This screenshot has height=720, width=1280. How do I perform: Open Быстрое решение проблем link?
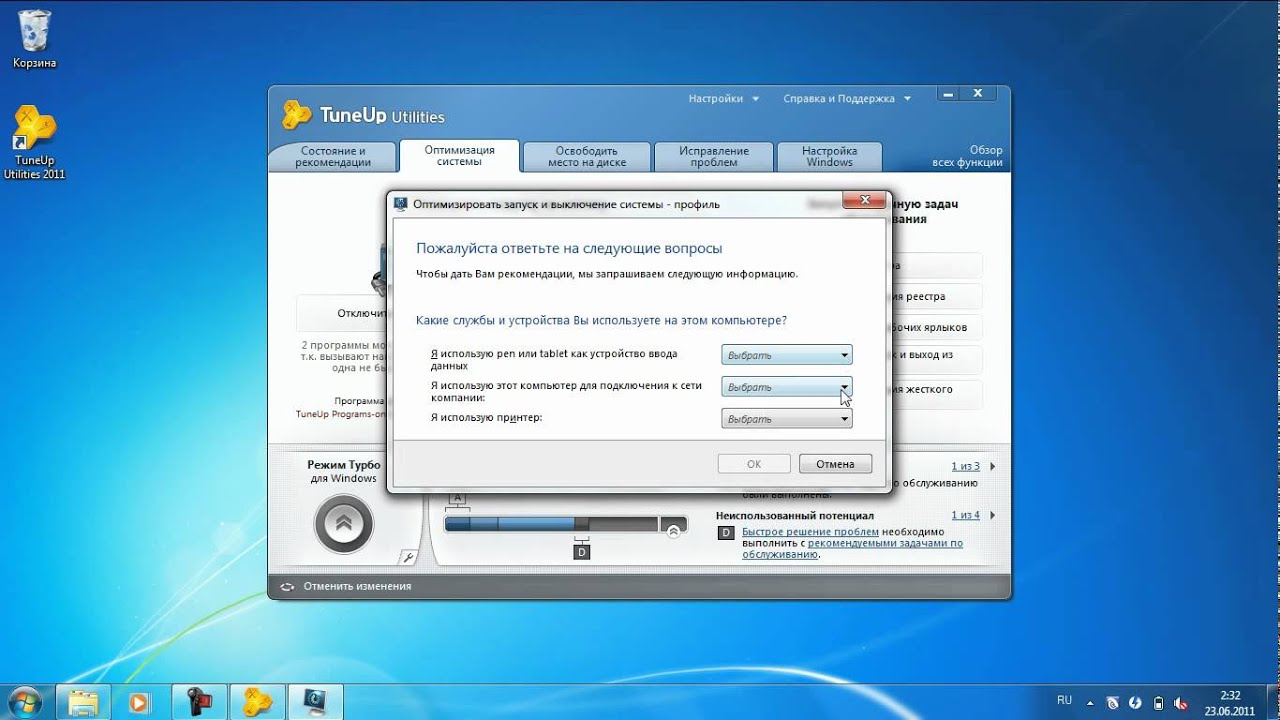[810, 532]
